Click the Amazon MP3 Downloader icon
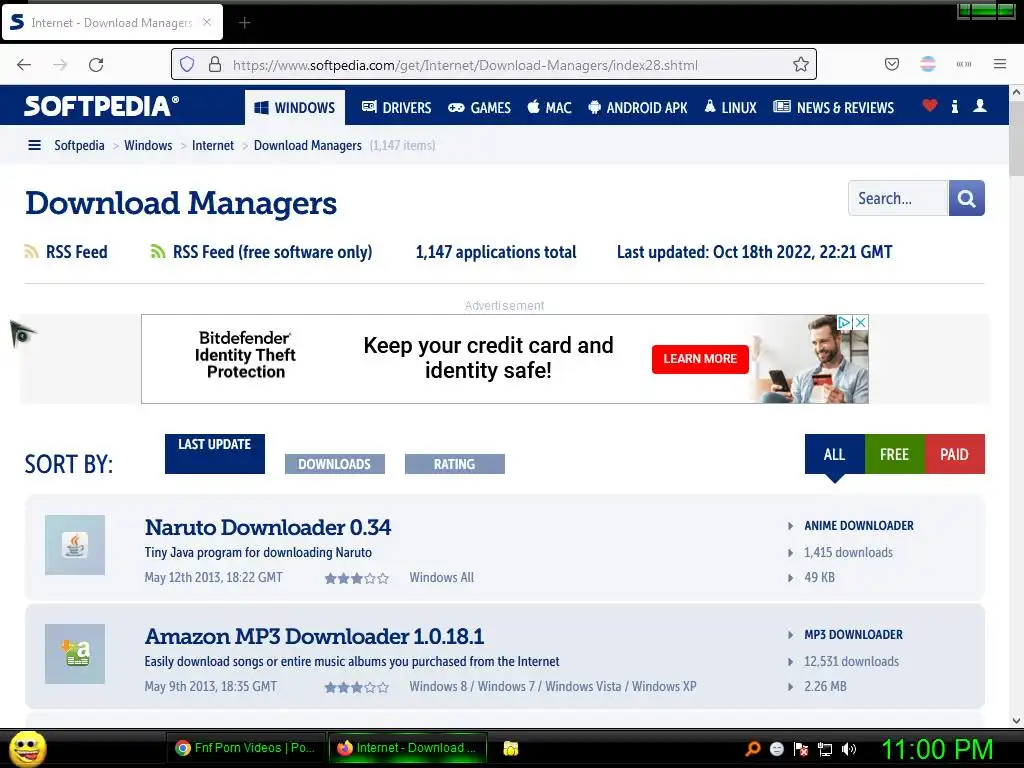Viewport: 1024px width, 768px height. (x=75, y=654)
